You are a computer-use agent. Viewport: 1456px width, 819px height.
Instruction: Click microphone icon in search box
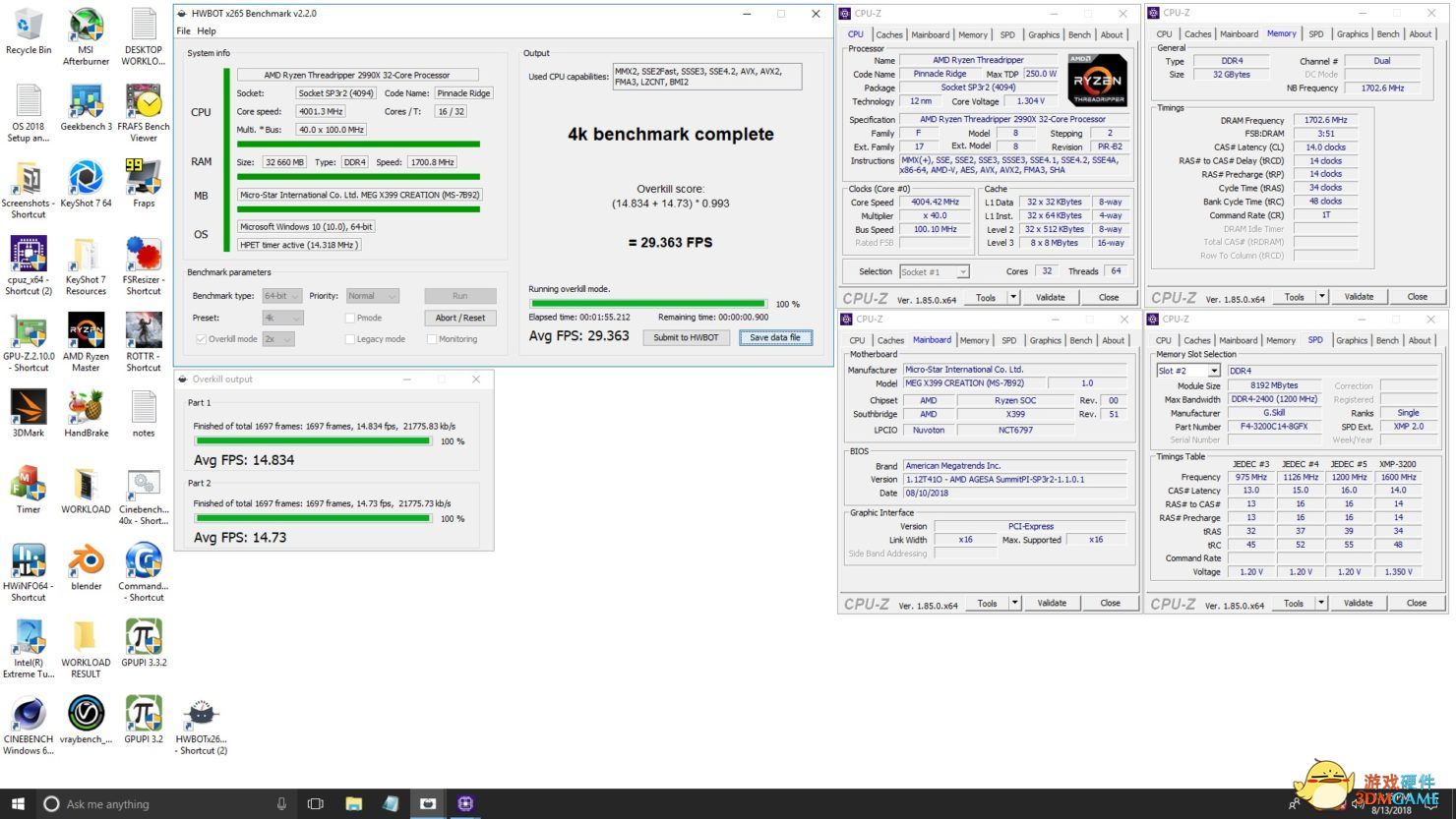point(281,803)
